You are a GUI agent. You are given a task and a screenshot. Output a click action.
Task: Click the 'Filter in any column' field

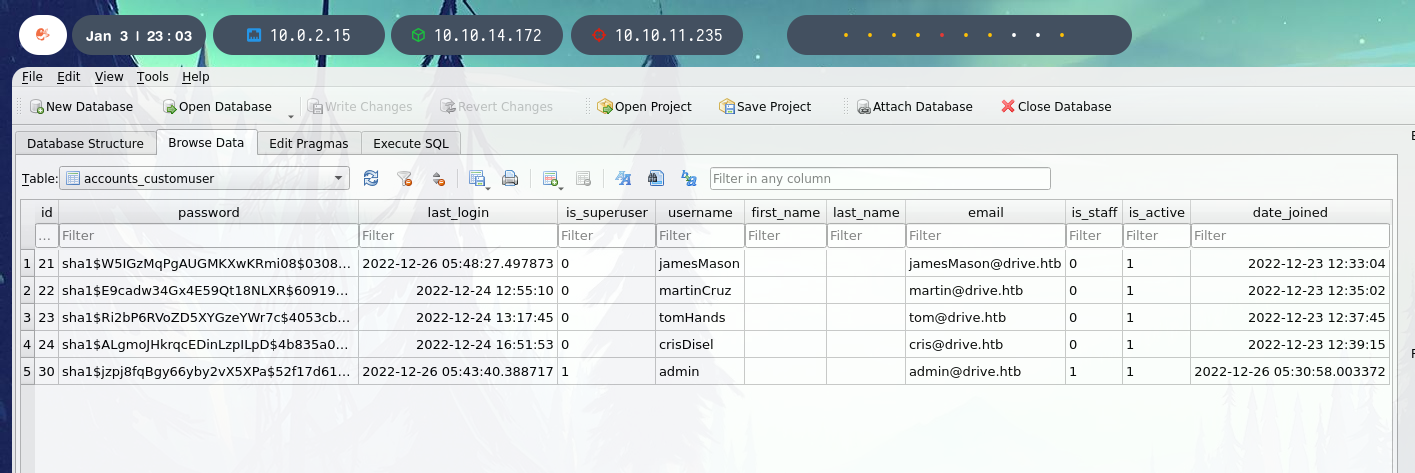[880, 179]
